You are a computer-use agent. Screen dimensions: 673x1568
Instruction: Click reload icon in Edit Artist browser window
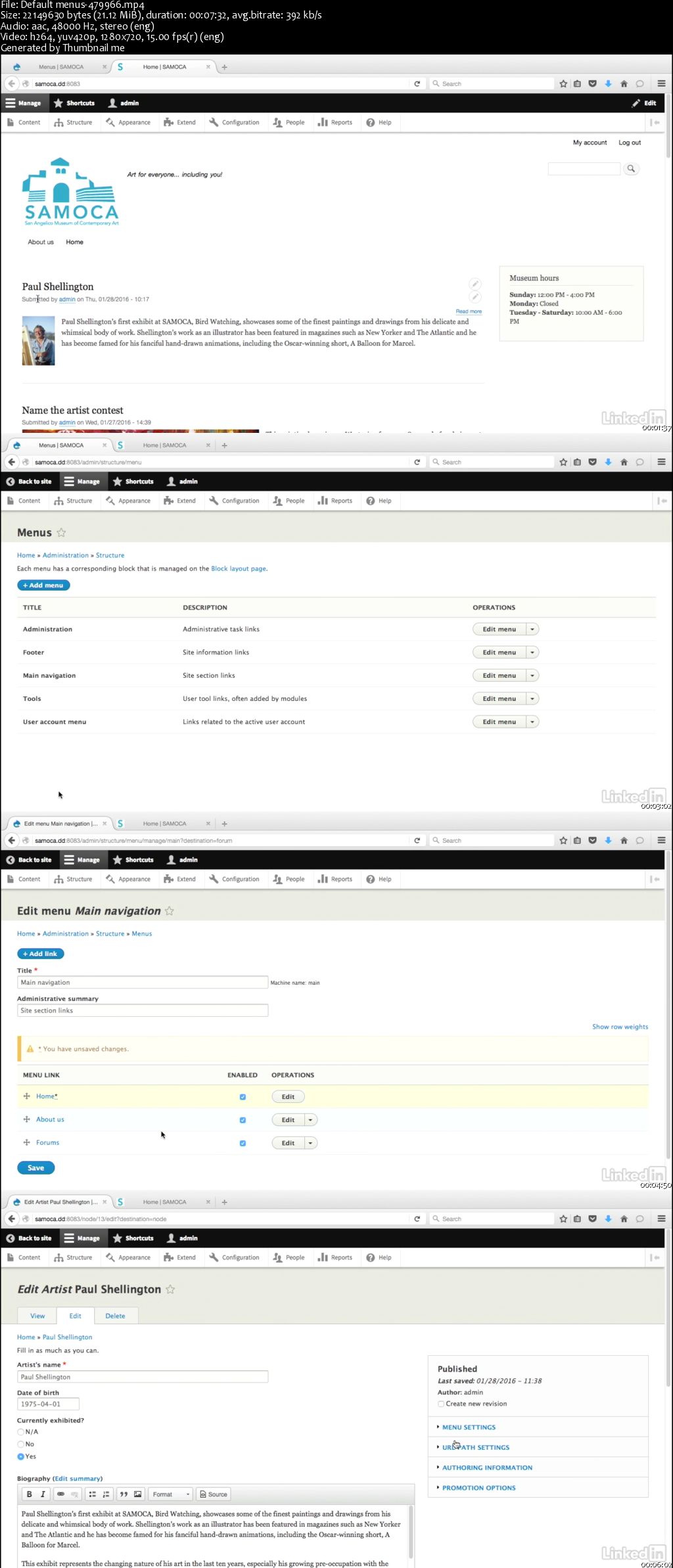(417, 1219)
